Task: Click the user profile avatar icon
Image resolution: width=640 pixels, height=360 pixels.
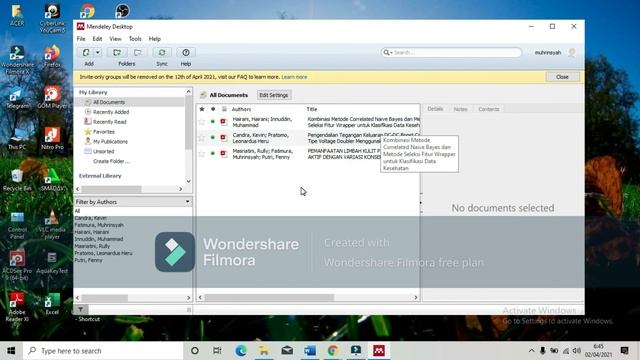Action: coord(572,52)
